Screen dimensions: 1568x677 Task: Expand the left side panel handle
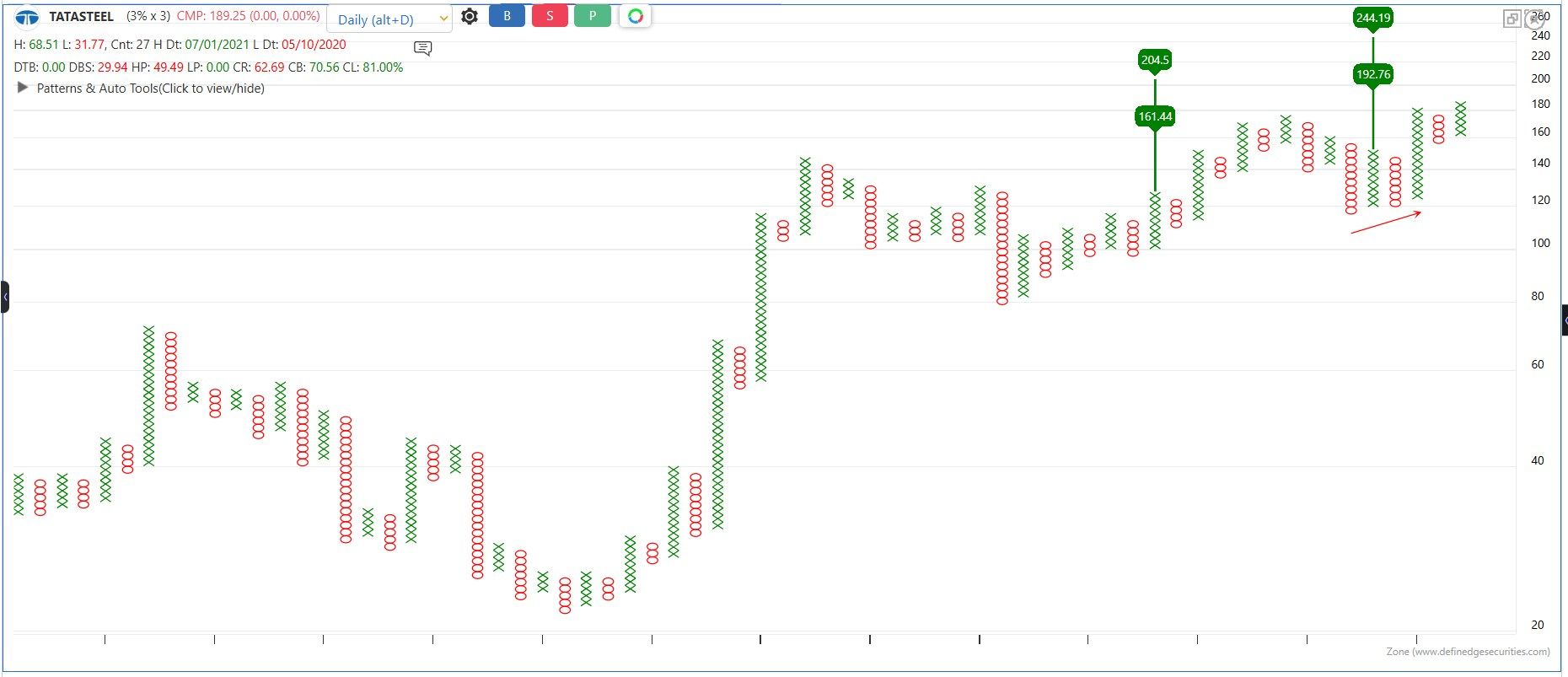tap(5, 297)
